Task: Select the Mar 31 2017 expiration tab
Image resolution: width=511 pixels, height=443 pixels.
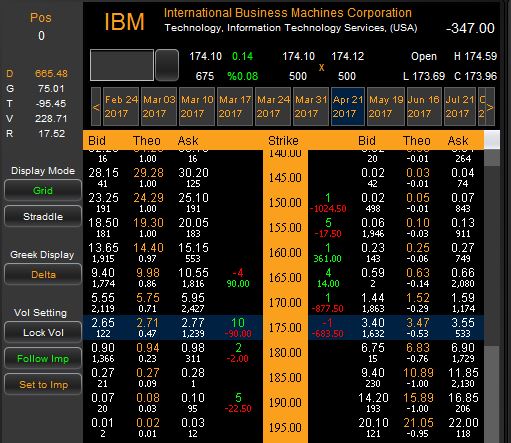Action: [311, 107]
